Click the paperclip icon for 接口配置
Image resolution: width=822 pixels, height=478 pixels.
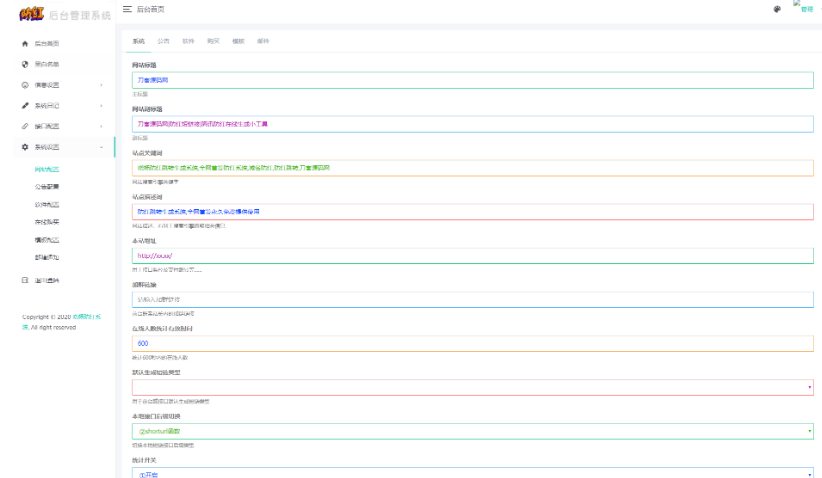coord(24,127)
